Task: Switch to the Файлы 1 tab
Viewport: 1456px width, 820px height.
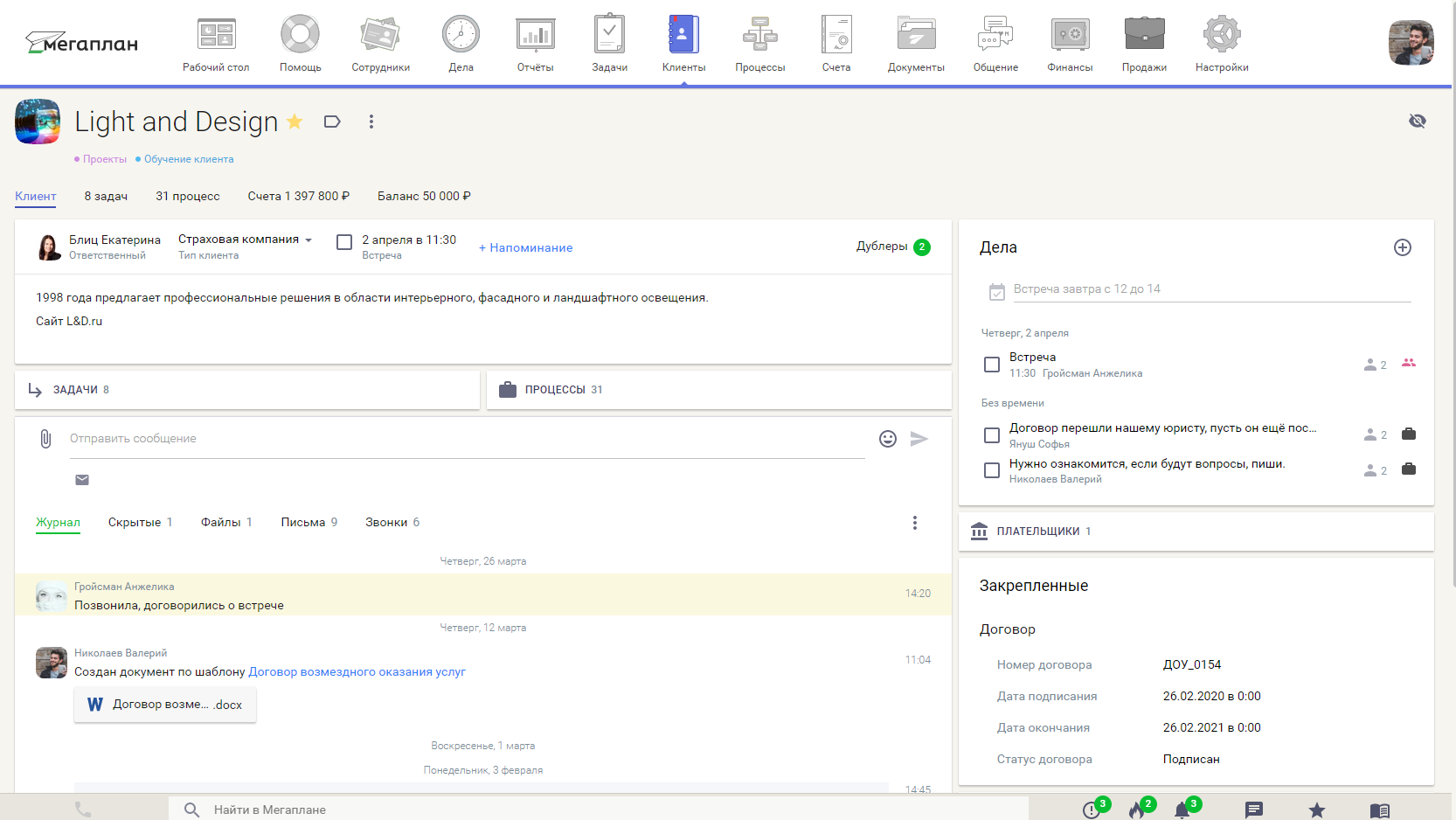Action: 226,523
